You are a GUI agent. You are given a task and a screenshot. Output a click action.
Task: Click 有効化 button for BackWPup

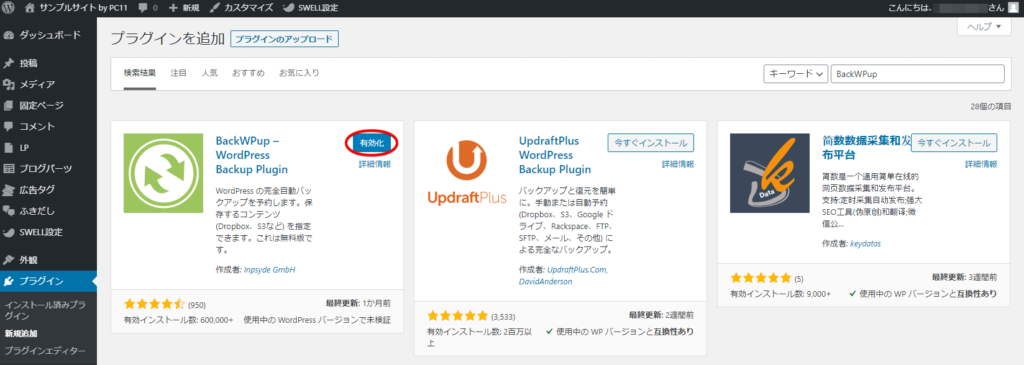pyautogui.click(x=372, y=143)
